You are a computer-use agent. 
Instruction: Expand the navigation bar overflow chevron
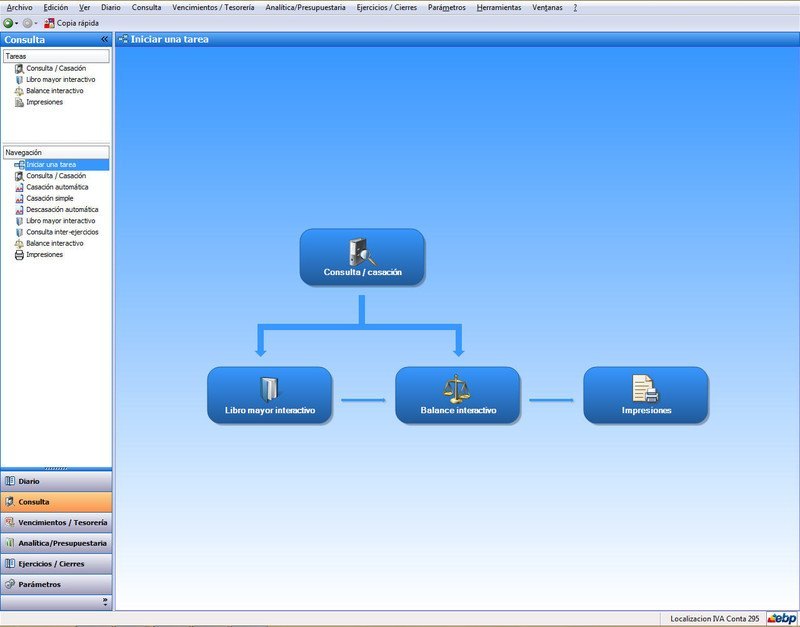tap(104, 601)
